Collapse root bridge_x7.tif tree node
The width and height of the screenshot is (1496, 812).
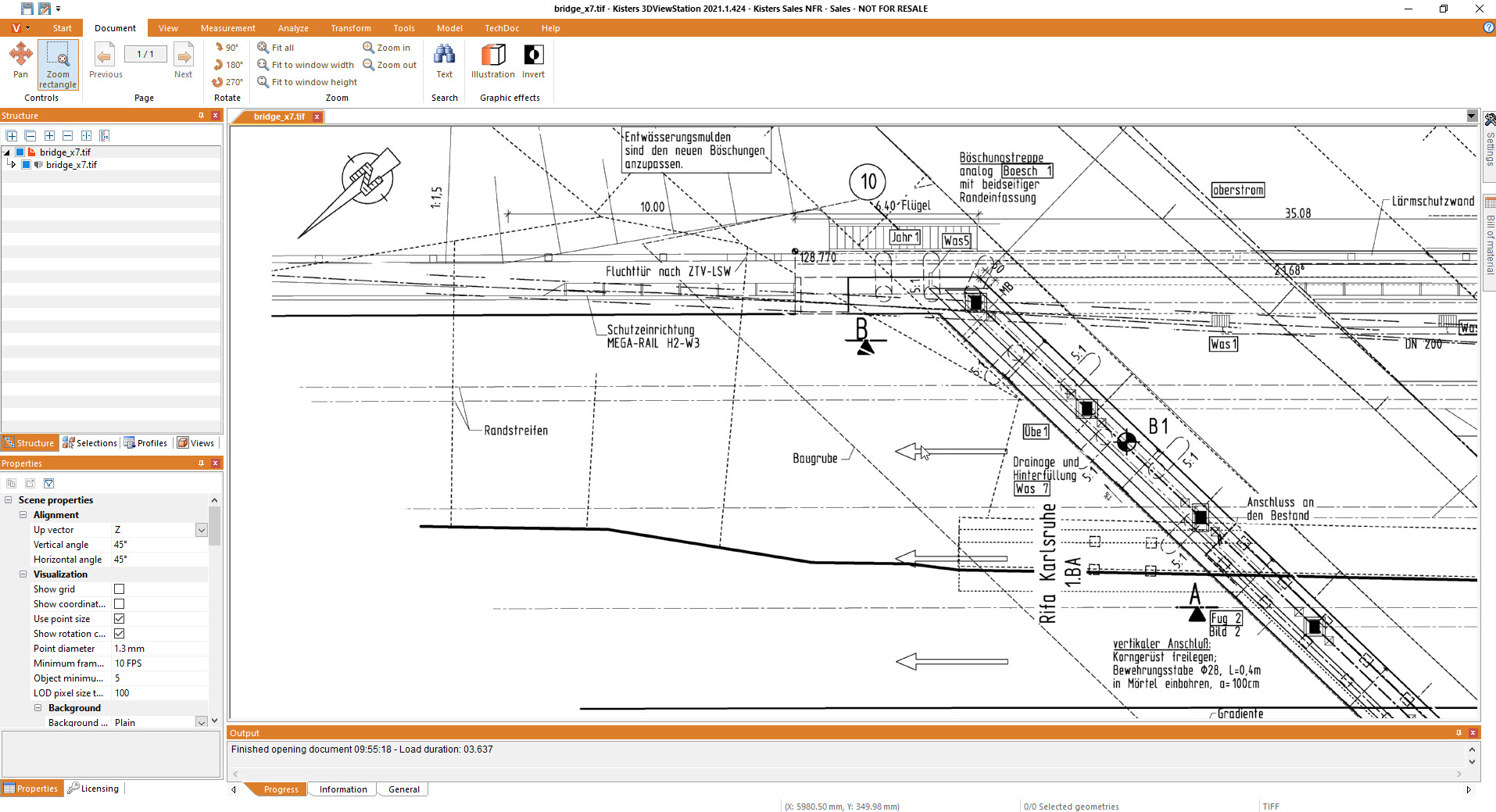(7, 152)
